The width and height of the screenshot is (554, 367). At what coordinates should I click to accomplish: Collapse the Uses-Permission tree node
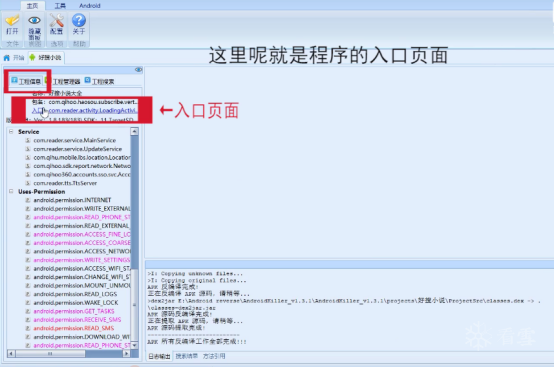[11, 191]
